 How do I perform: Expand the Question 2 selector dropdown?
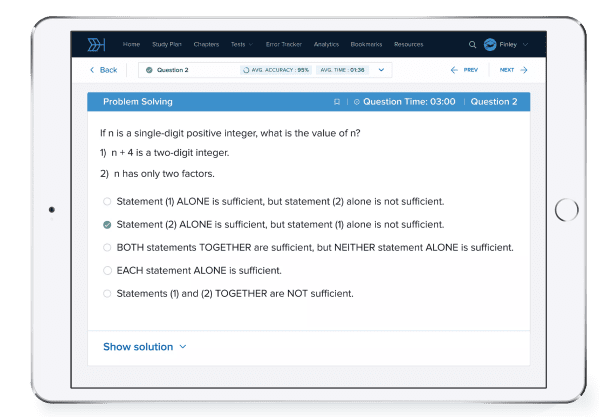(382, 70)
